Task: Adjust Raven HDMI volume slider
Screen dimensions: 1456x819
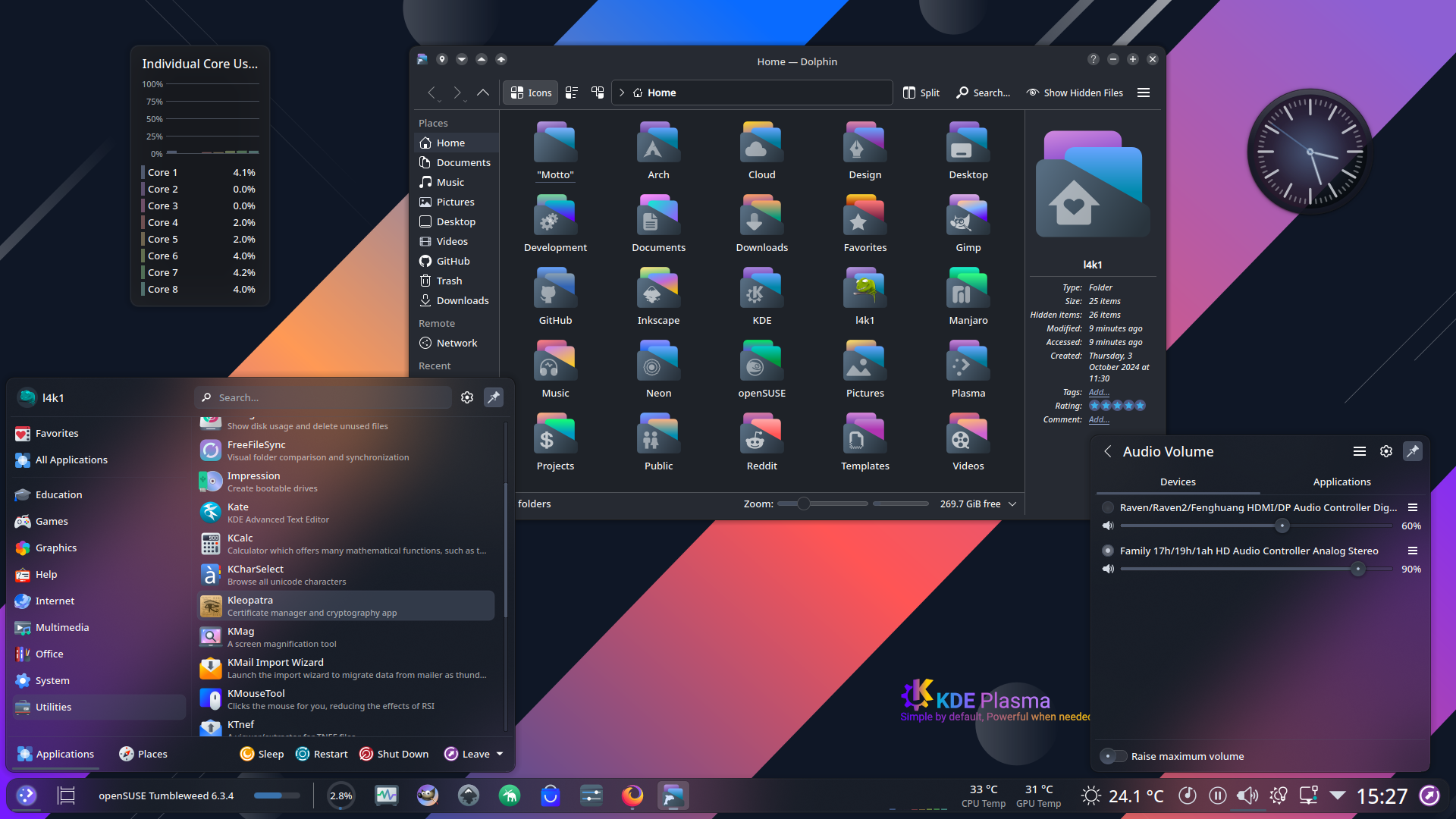Action: point(1256,526)
